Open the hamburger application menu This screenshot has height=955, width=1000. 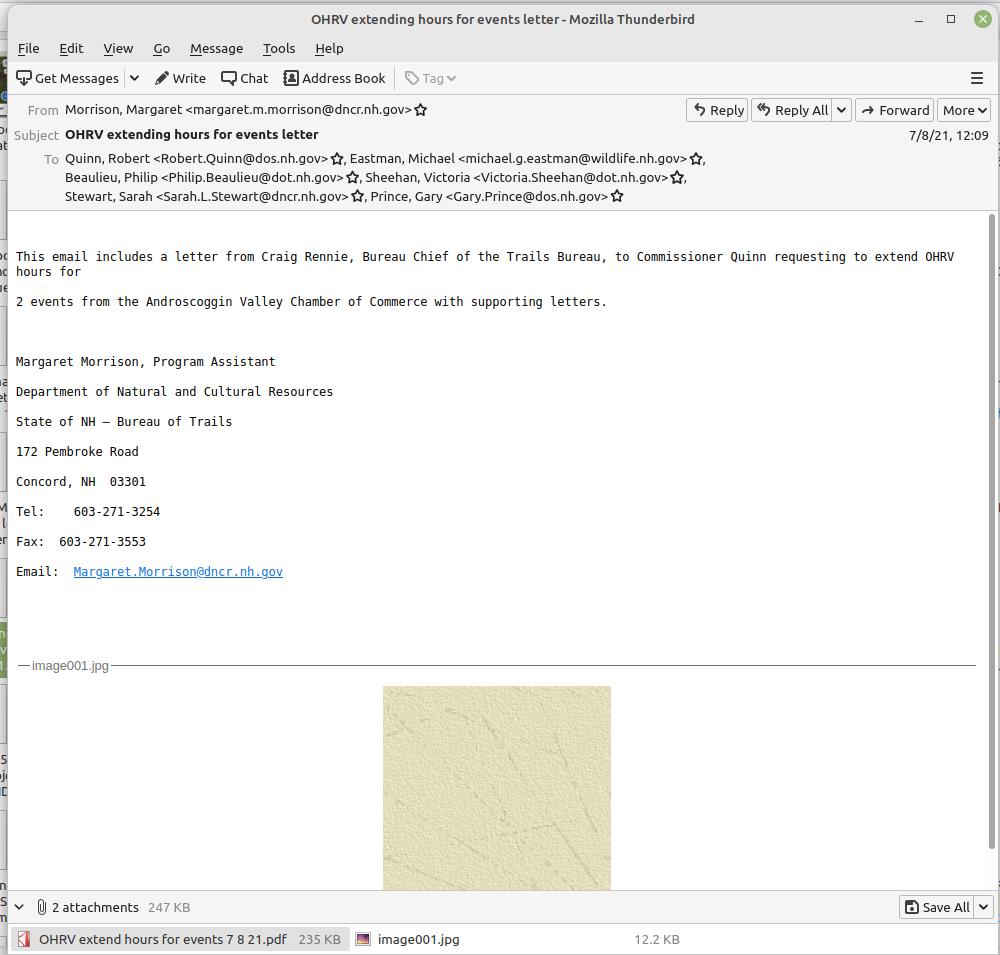tap(977, 78)
